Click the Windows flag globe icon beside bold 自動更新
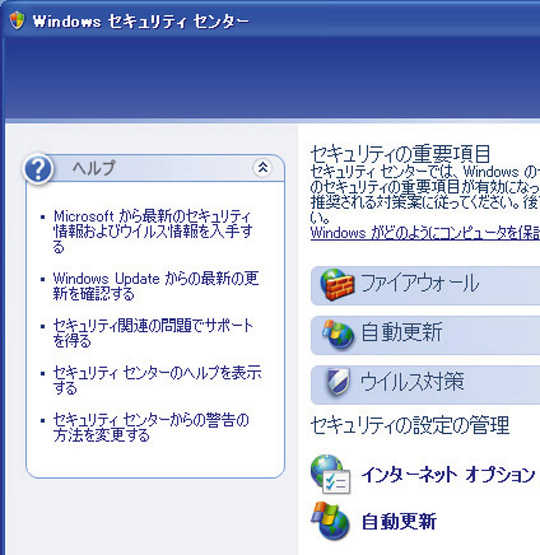 331,521
